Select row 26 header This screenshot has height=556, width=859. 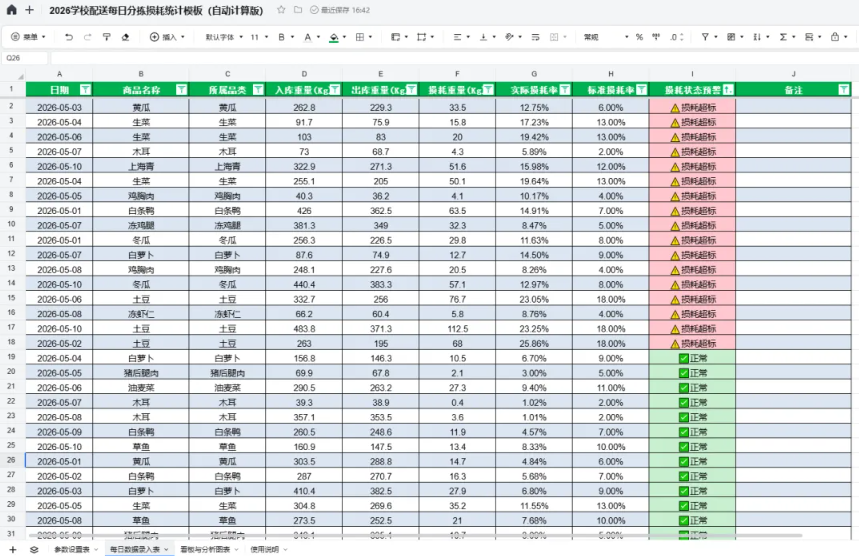(12, 460)
